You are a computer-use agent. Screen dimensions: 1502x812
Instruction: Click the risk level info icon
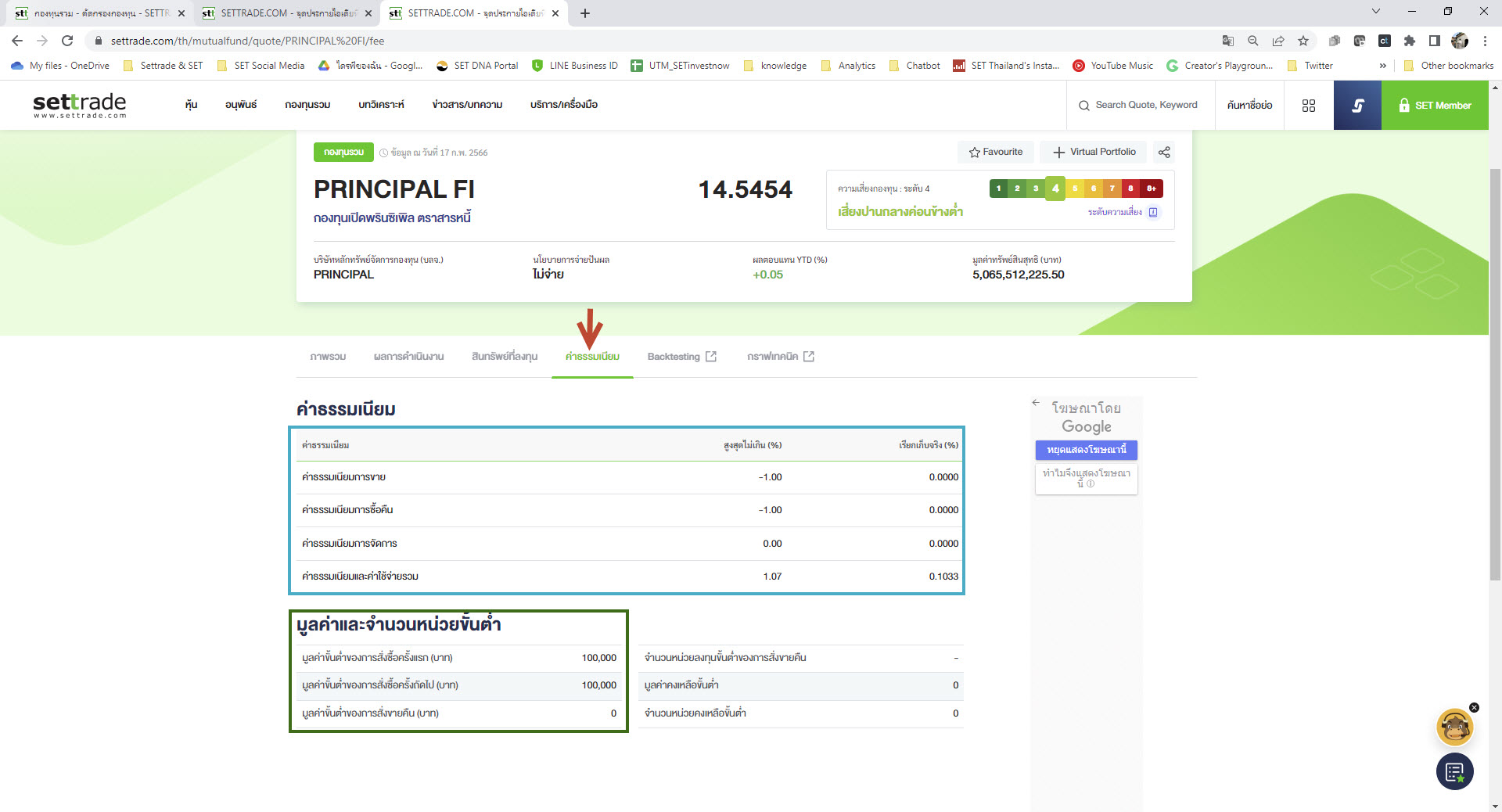(x=1153, y=212)
